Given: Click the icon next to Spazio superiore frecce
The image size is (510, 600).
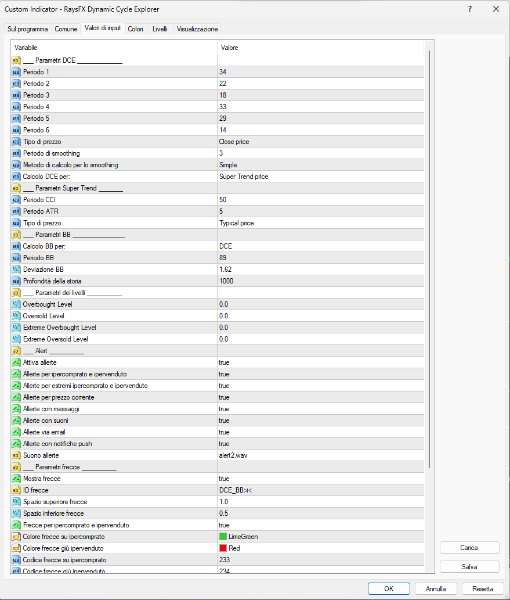Looking at the screenshot, I should (16, 502).
